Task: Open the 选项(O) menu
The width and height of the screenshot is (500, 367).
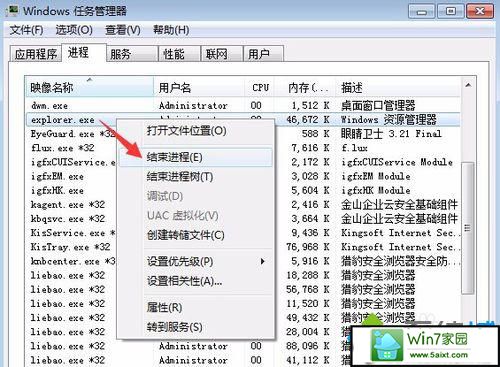Action: pyautogui.click(x=74, y=30)
